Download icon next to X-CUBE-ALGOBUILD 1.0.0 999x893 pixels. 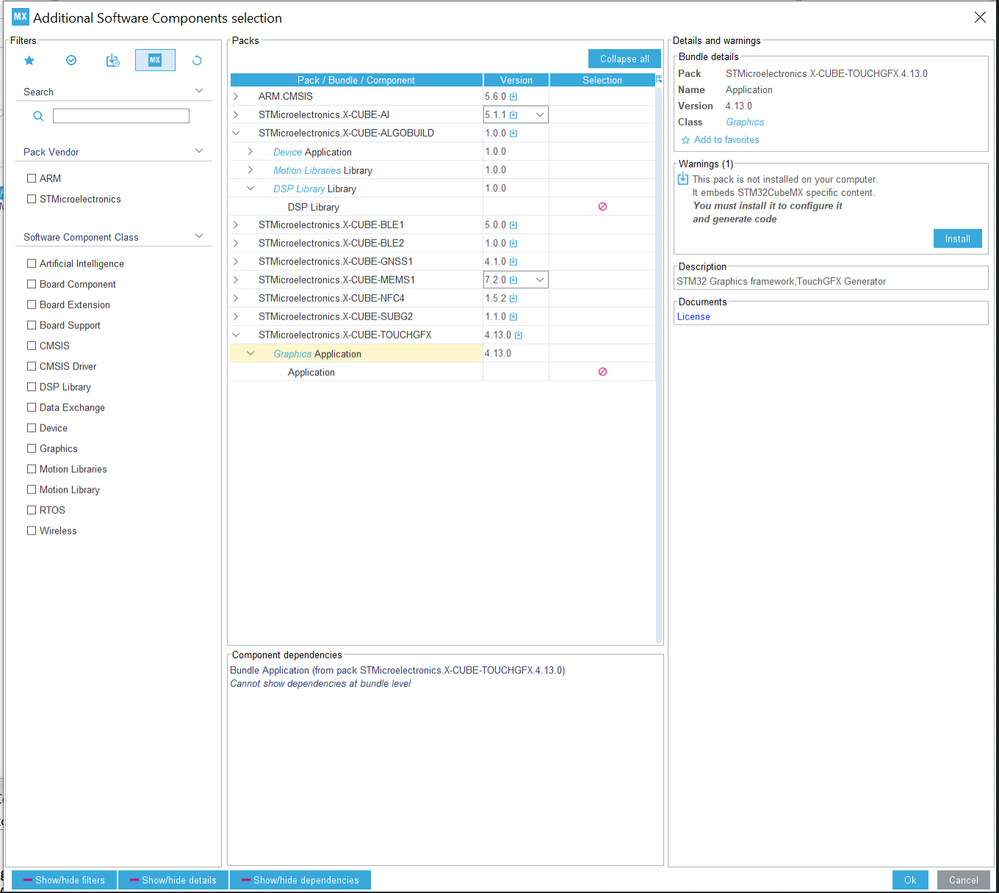tap(514, 134)
